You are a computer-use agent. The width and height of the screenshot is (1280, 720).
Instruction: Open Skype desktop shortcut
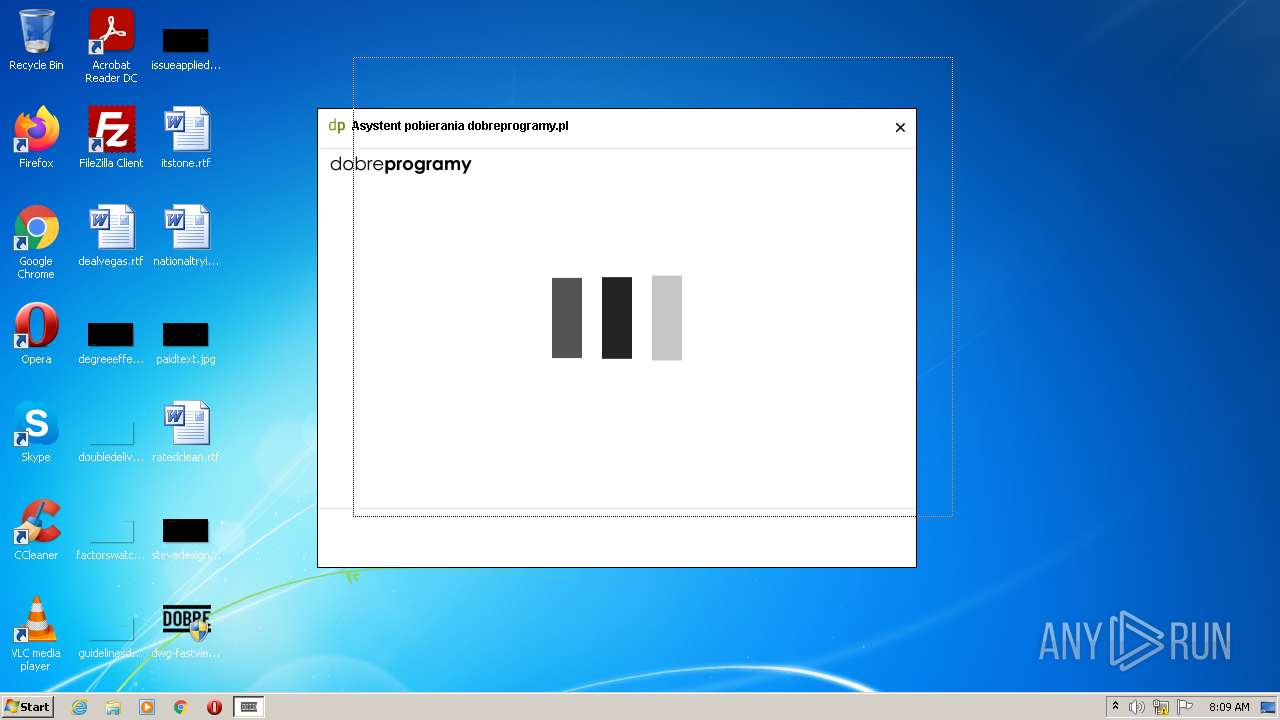pos(36,432)
